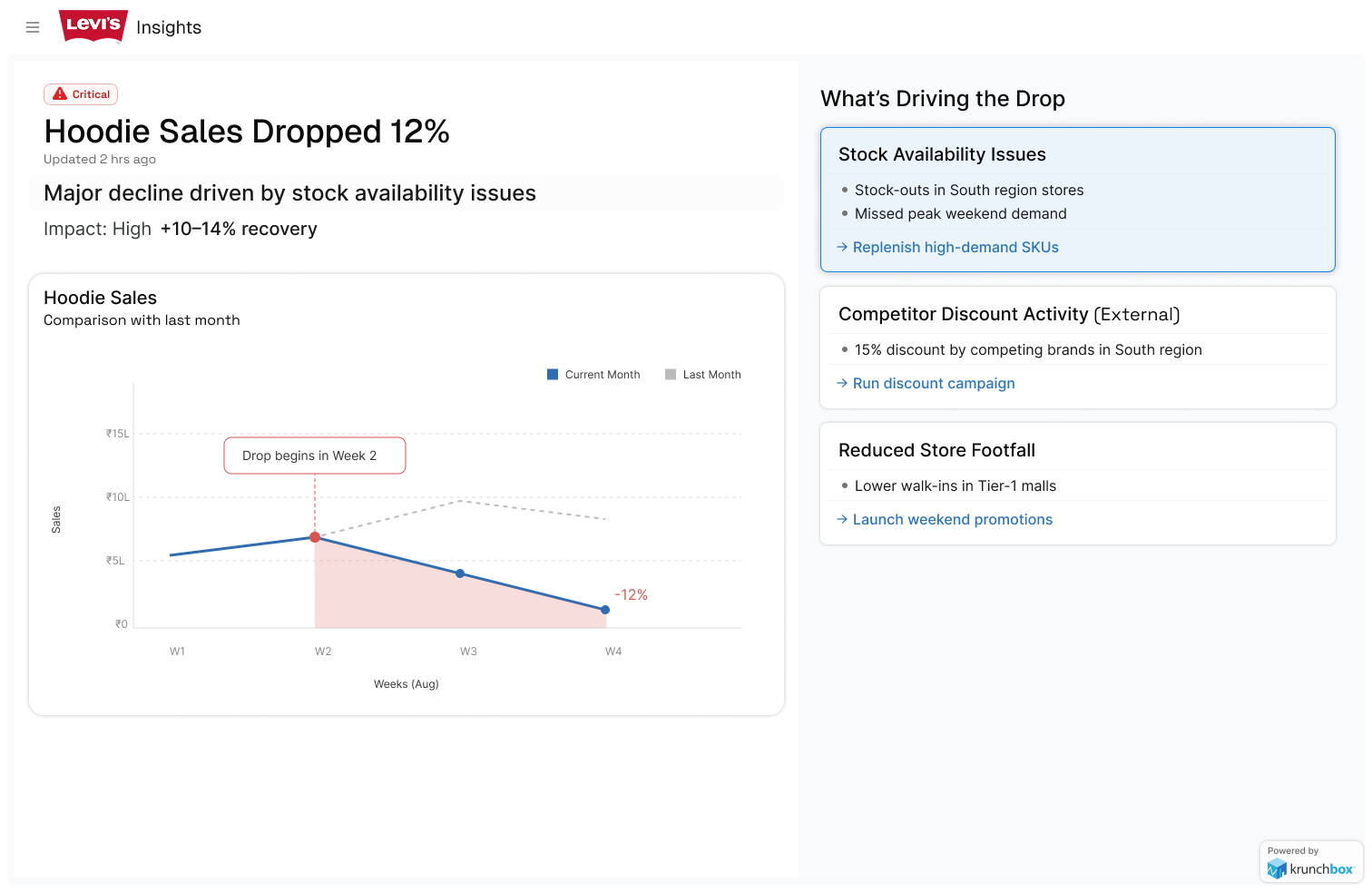Select the blue Week 4 data point
This screenshot has height=892, width=1372.
coord(605,610)
